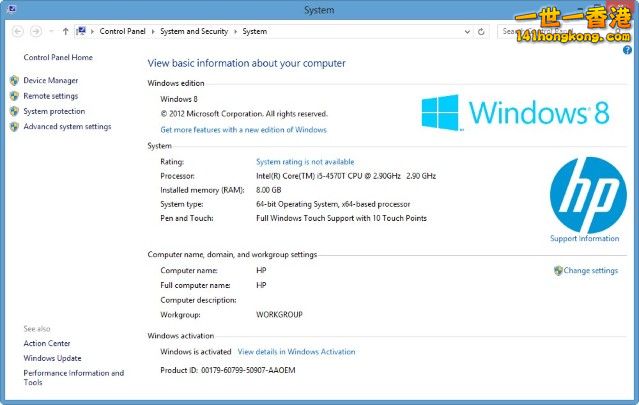639x405 pixels.
Task: Open Help question mark icon
Action: [627, 50]
